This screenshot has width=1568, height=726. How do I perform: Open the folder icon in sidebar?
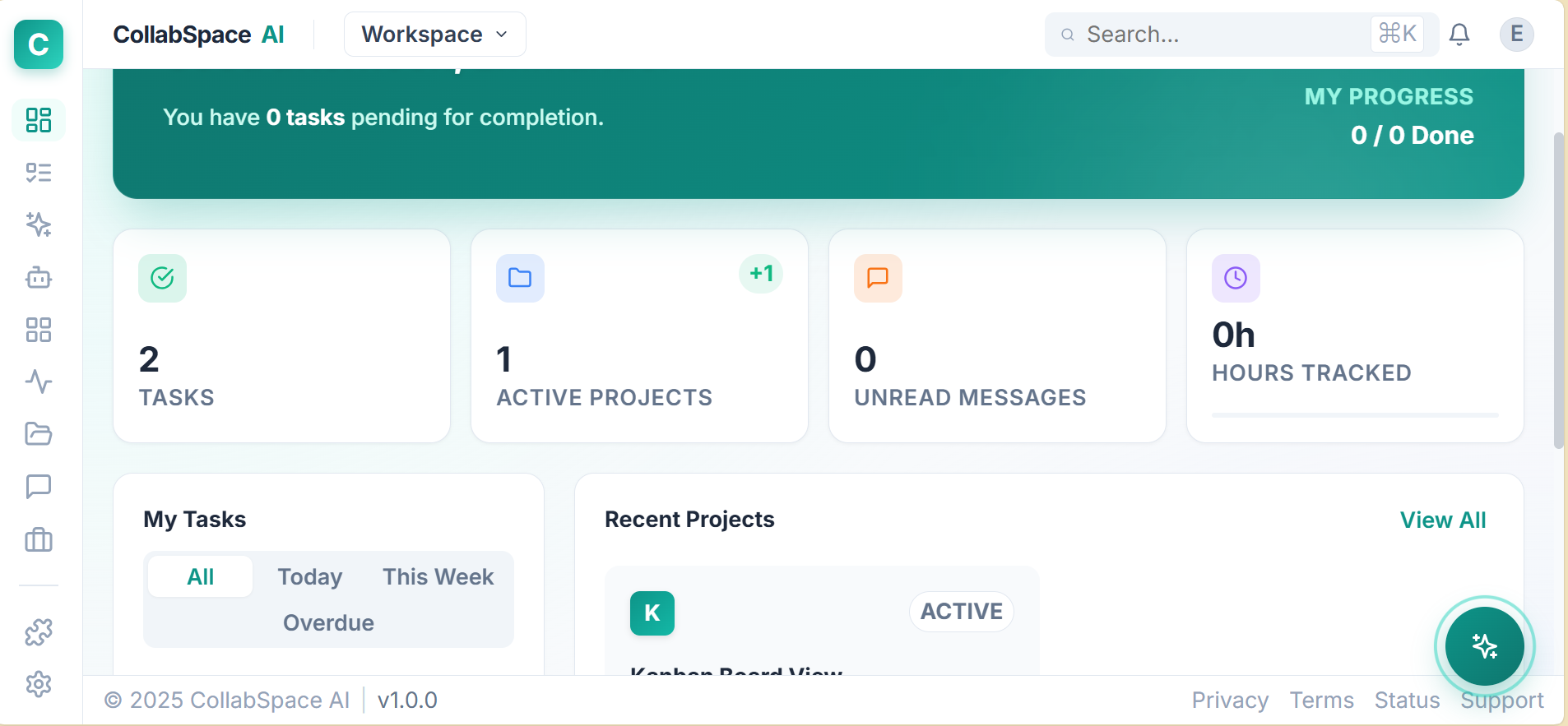point(39,434)
